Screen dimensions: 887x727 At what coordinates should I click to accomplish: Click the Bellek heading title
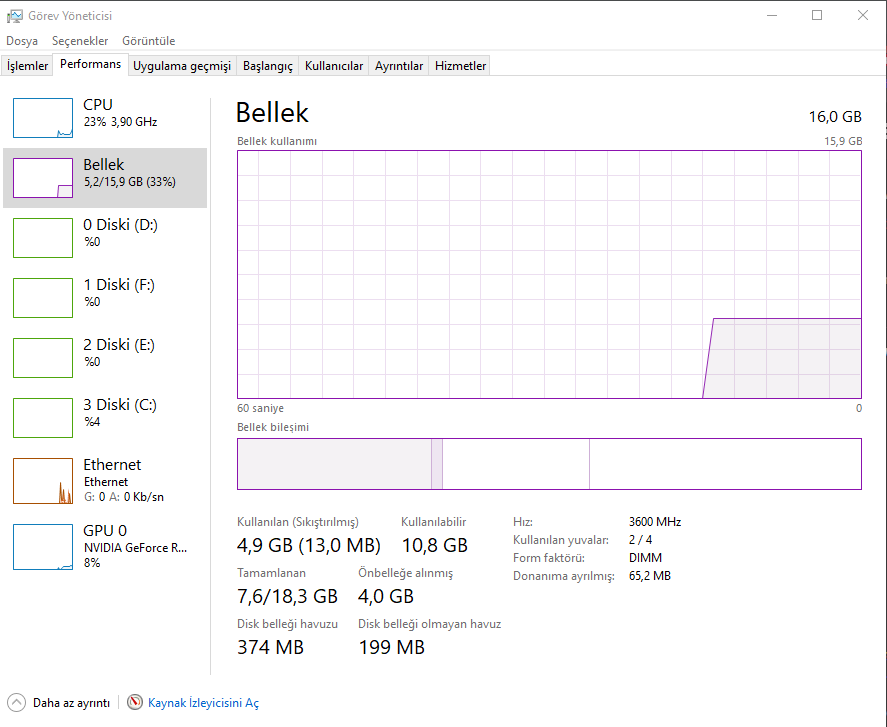[272, 112]
